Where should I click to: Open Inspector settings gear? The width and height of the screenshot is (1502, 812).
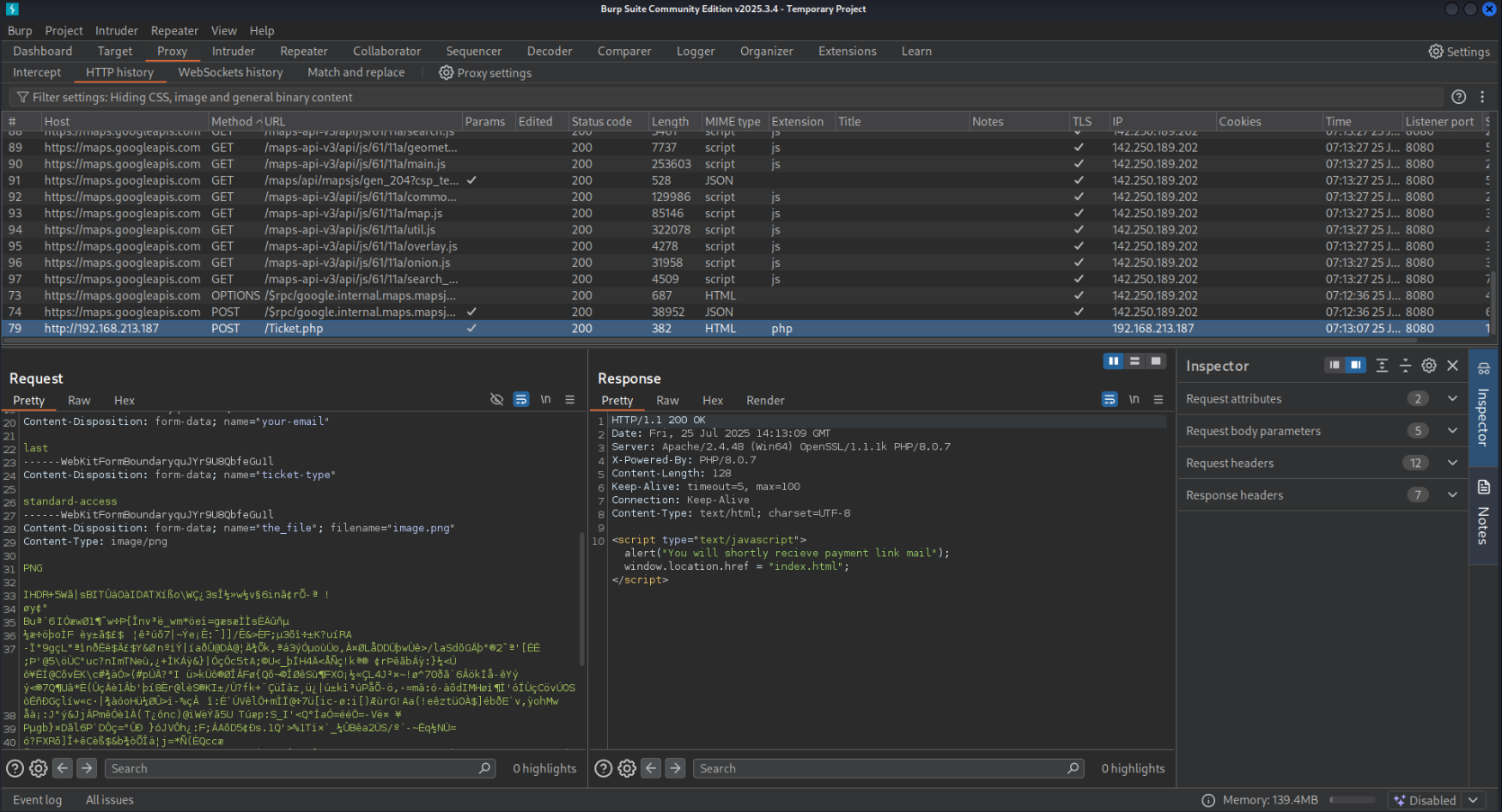coord(1429,366)
